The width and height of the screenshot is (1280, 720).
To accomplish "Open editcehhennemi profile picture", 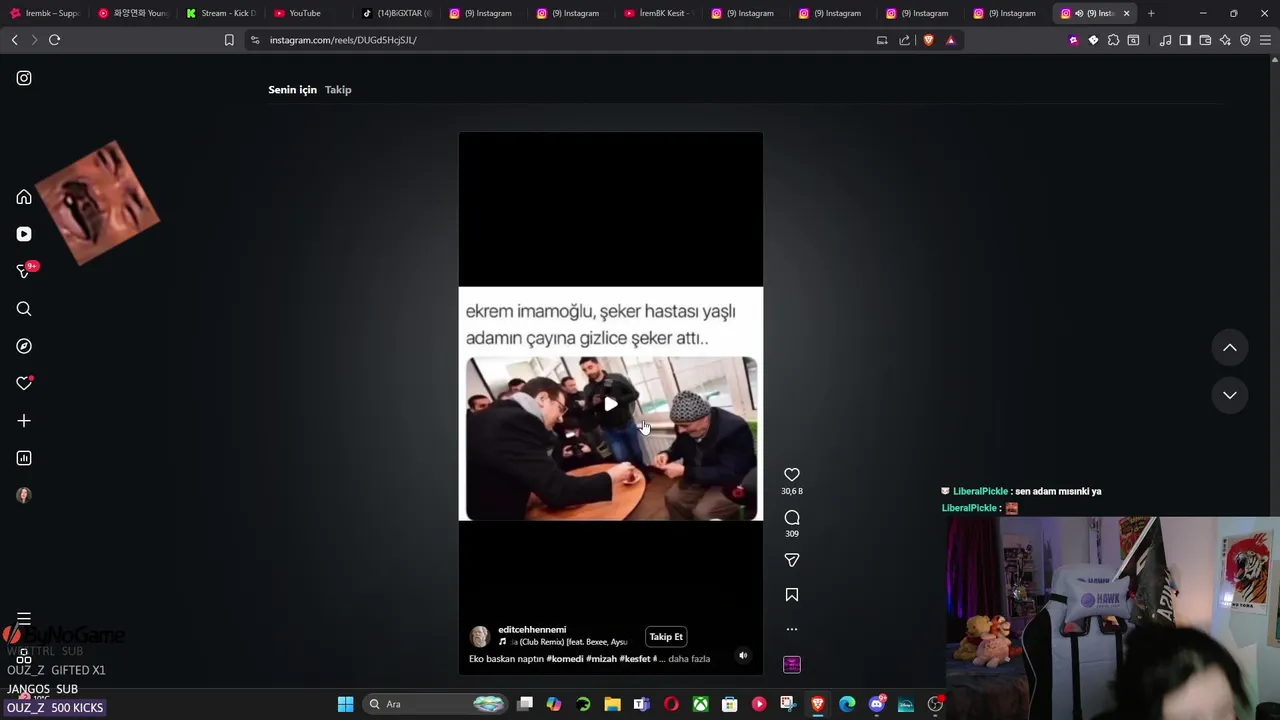I will (x=480, y=637).
